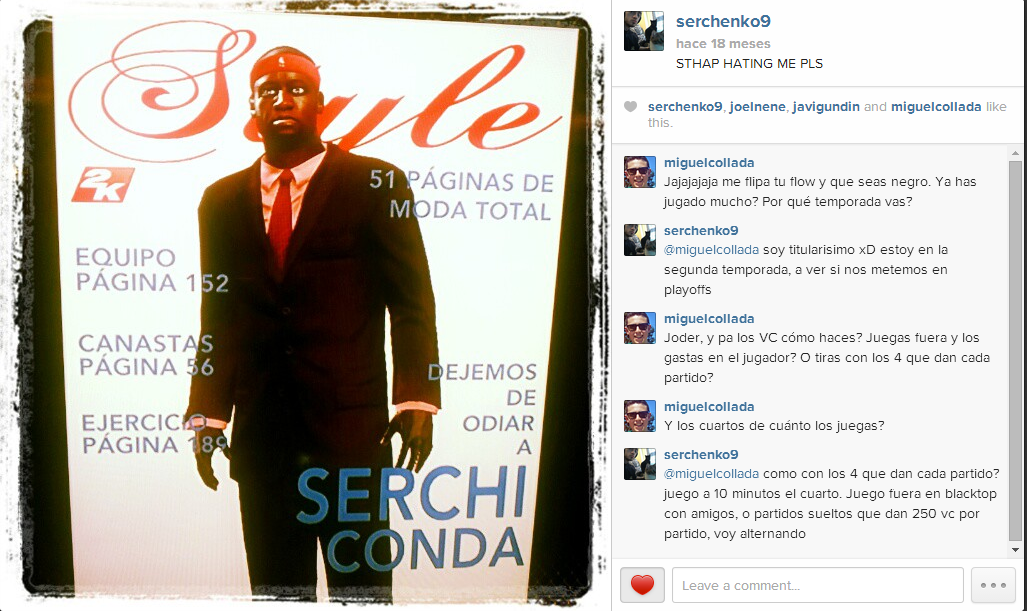Open javigundin in the likes list
Screen dimensions: 1027x611
(x=825, y=107)
